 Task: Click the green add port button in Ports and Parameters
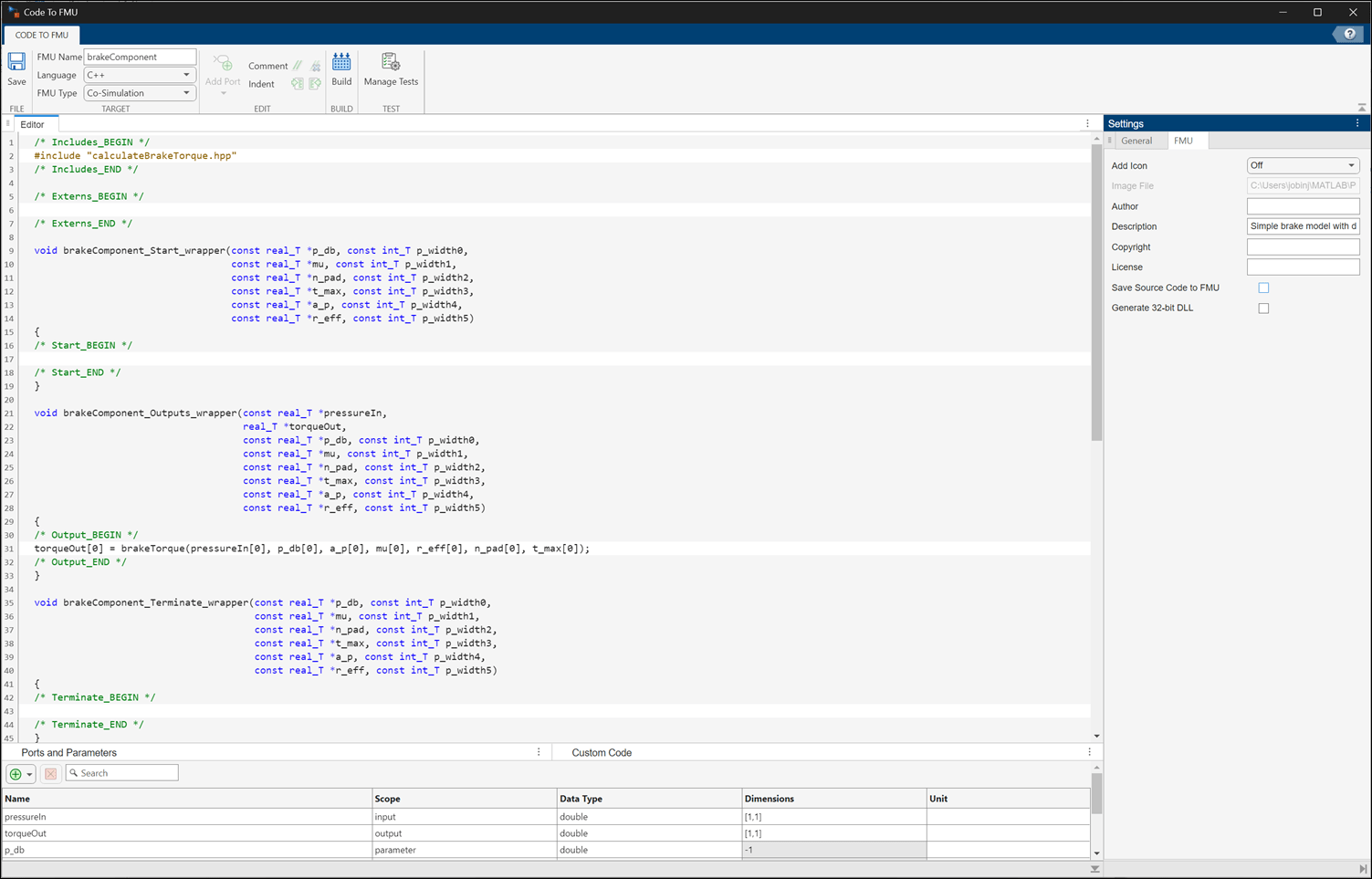(x=16, y=774)
